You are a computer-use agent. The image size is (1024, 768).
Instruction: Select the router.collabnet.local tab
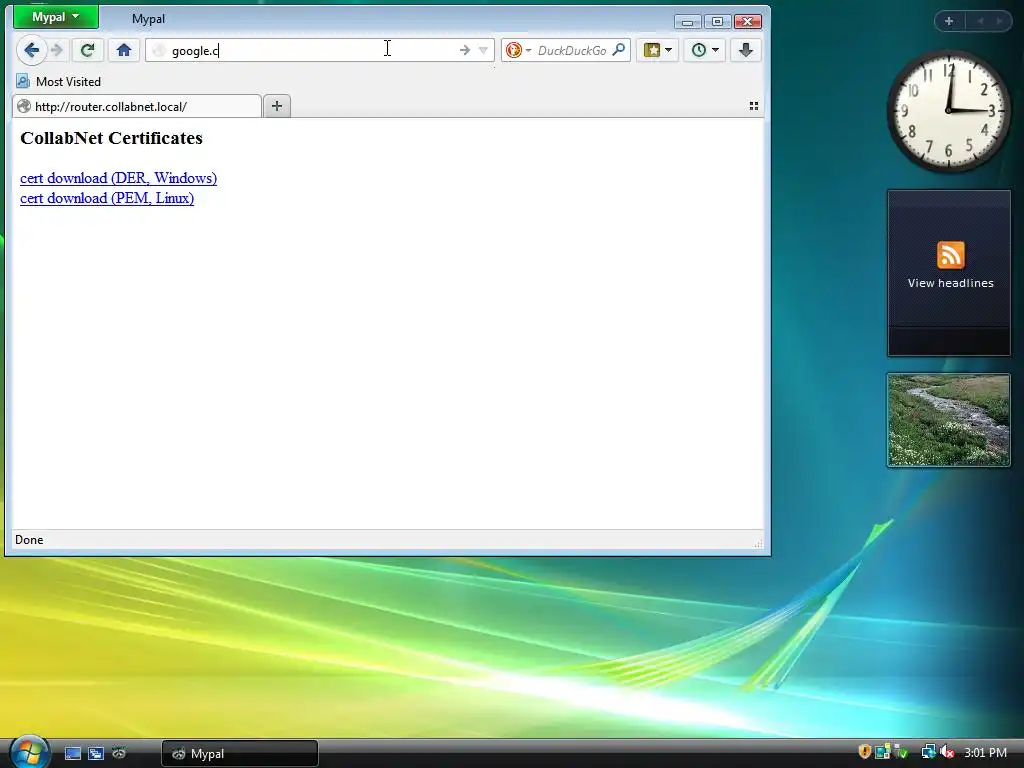click(137, 106)
